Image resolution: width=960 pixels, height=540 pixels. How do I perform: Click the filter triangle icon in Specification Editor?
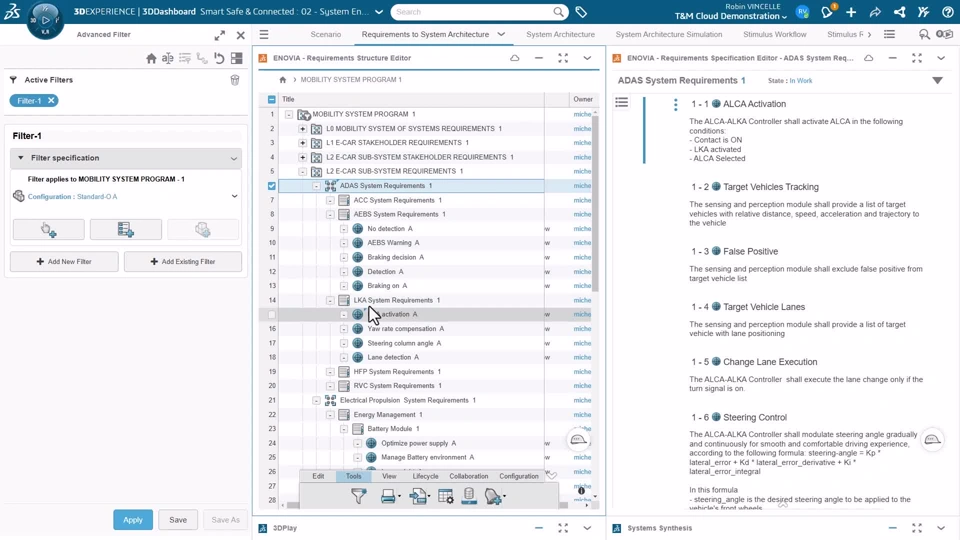(937, 80)
